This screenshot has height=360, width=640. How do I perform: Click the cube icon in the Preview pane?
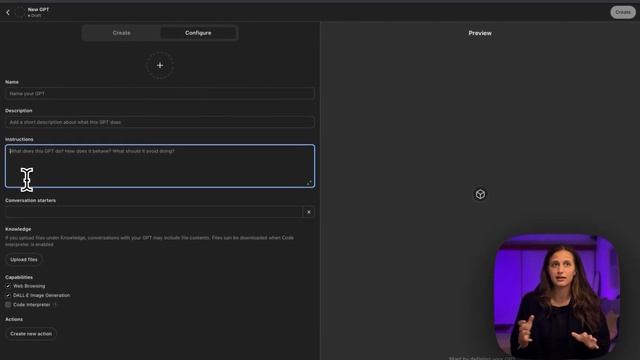(480, 194)
